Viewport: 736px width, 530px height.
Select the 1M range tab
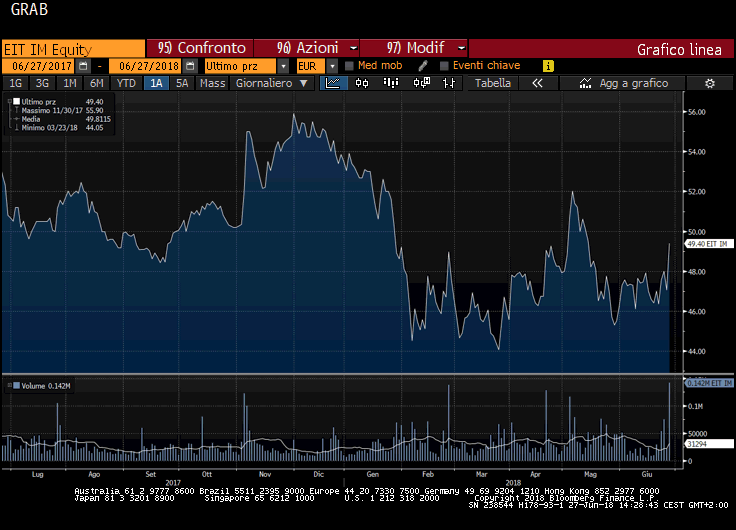tap(69, 84)
